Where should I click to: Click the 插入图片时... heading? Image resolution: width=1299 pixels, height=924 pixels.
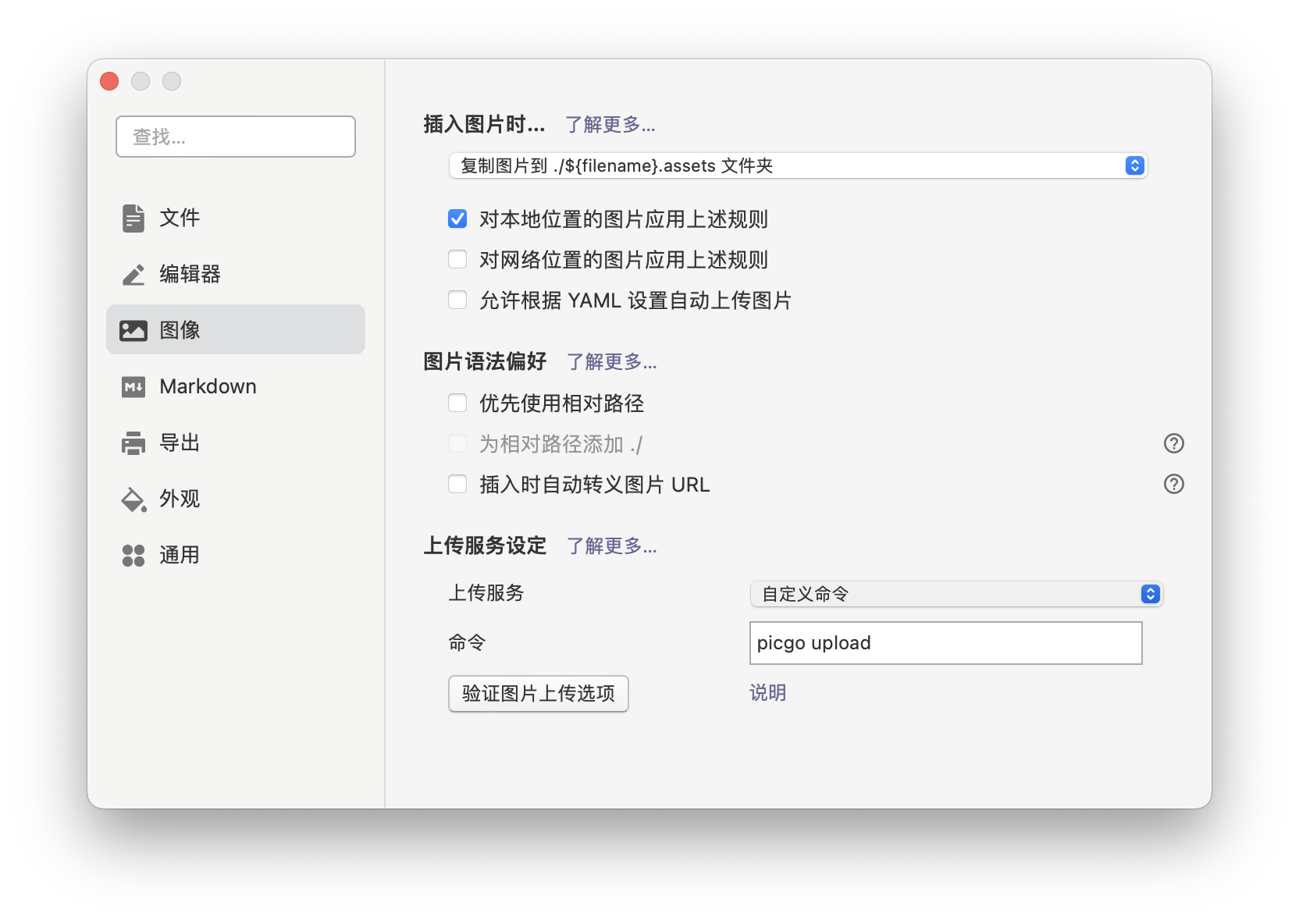(484, 125)
